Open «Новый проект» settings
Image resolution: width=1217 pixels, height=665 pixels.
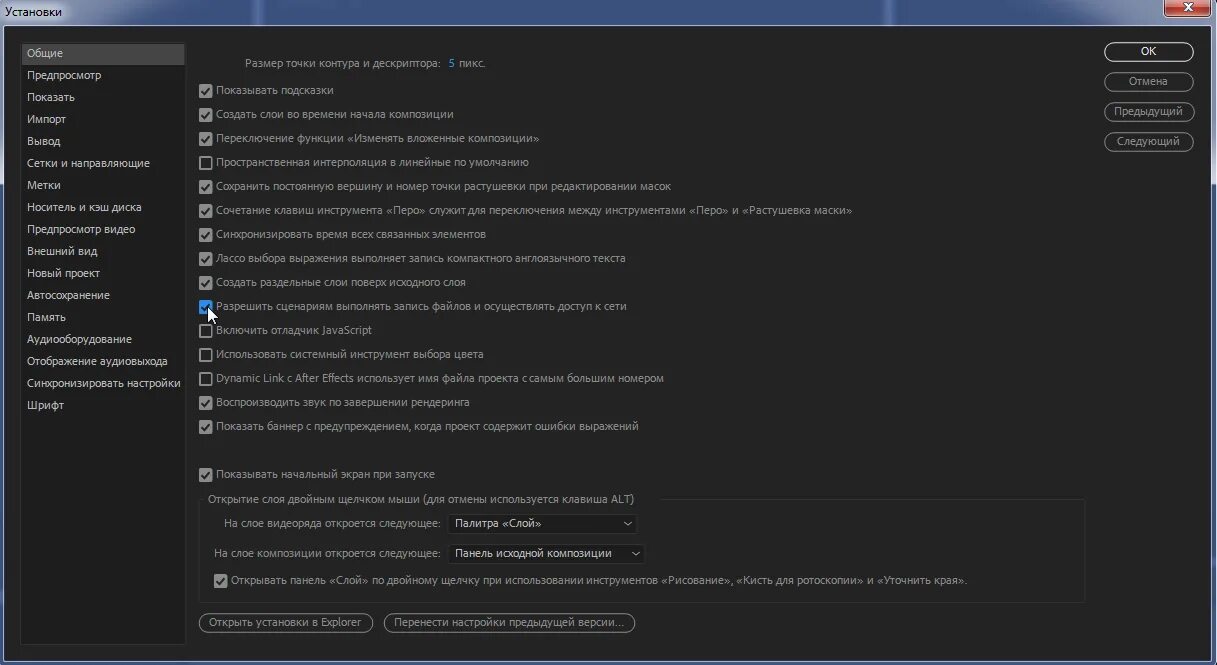[103, 273]
